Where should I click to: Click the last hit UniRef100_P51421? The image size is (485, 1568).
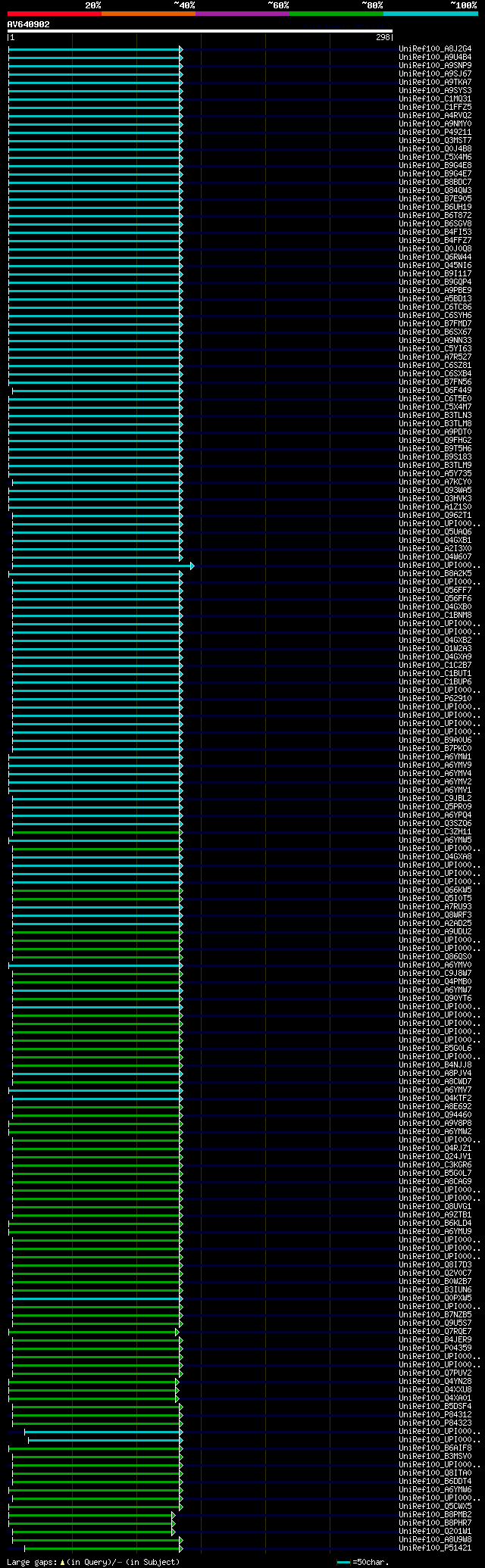click(435, 1548)
